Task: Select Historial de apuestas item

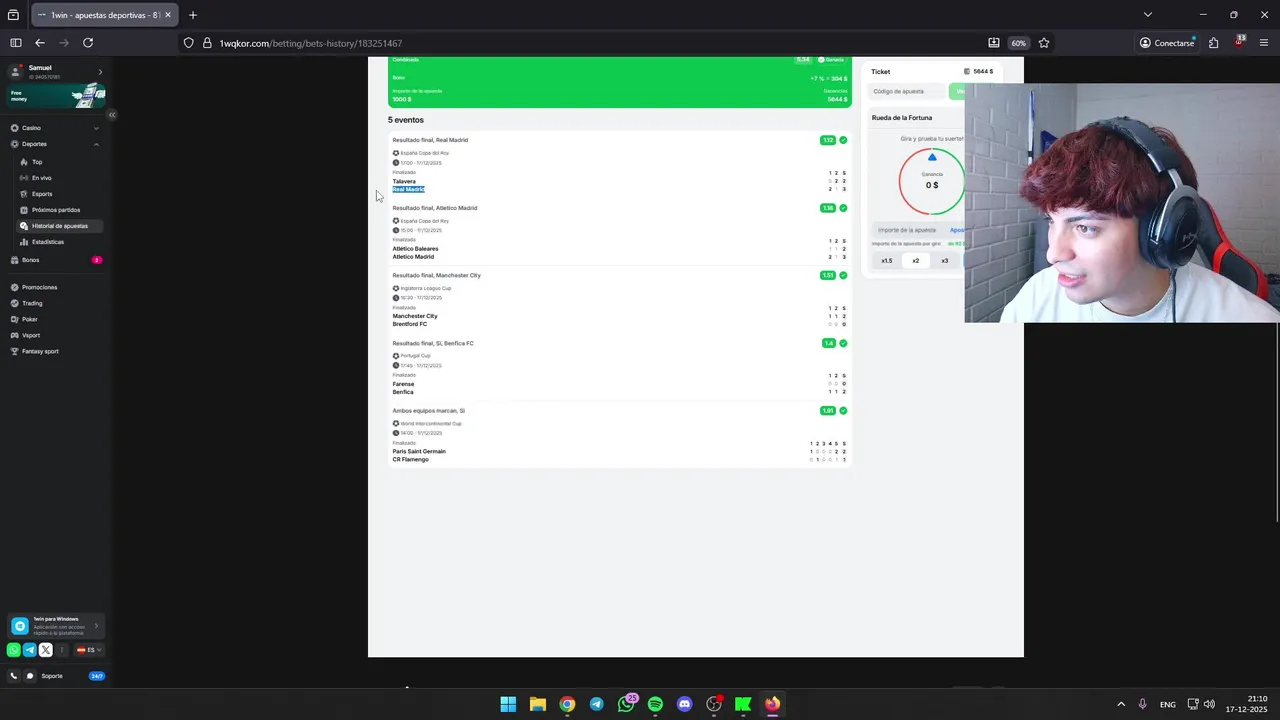Action: [x=58, y=226]
